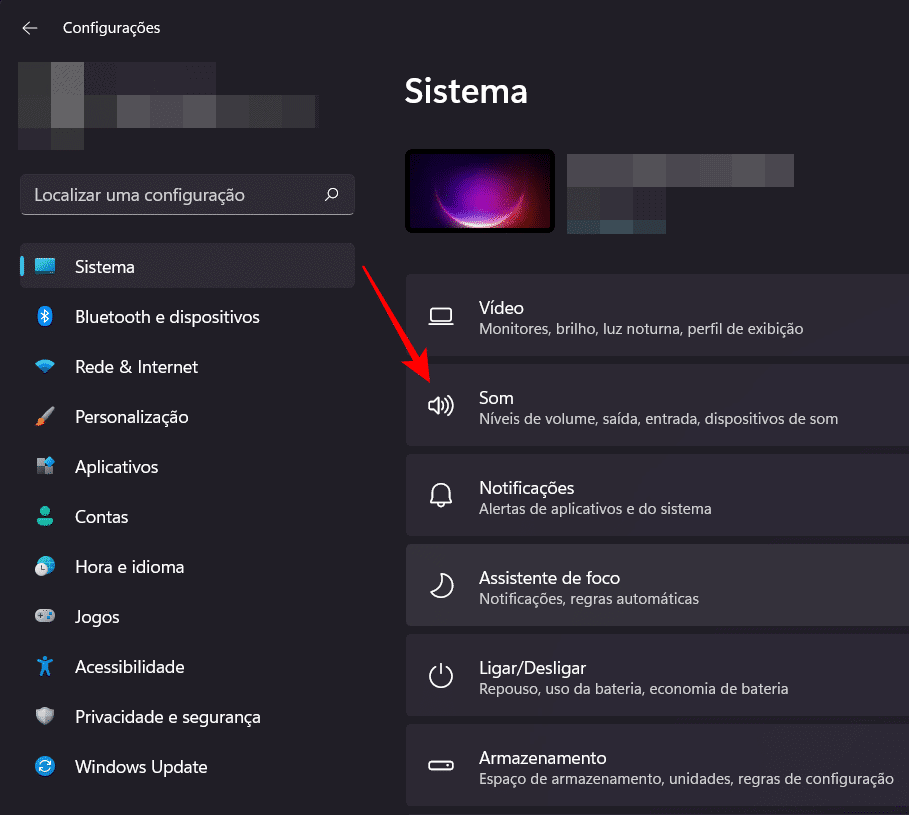Click the Windows Update sync icon

[x=45, y=766]
